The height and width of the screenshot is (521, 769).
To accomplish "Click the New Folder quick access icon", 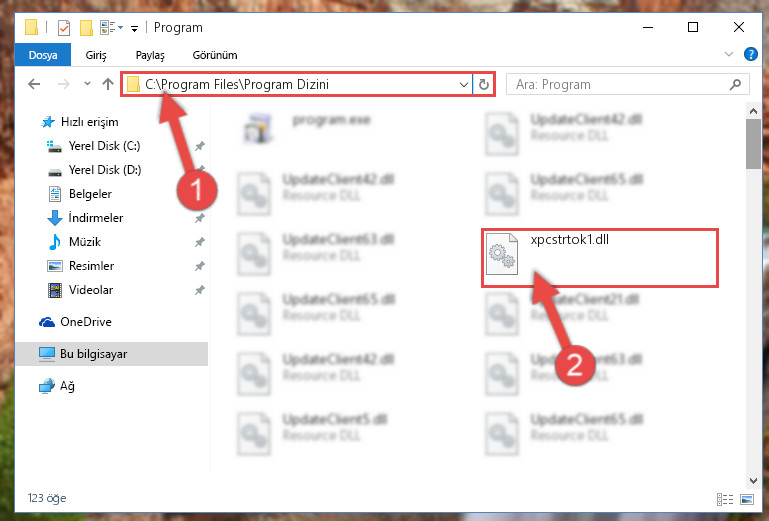I will click(86, 27).
